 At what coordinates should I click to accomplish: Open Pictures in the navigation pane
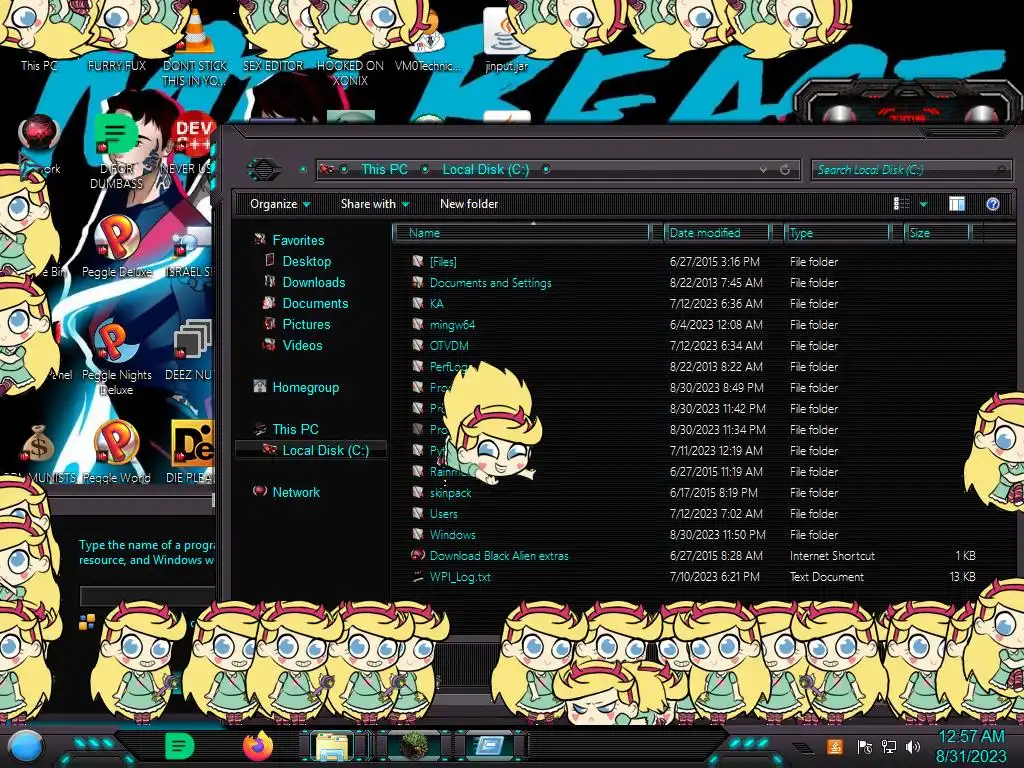pyautogui.click(x=297, y=324)
